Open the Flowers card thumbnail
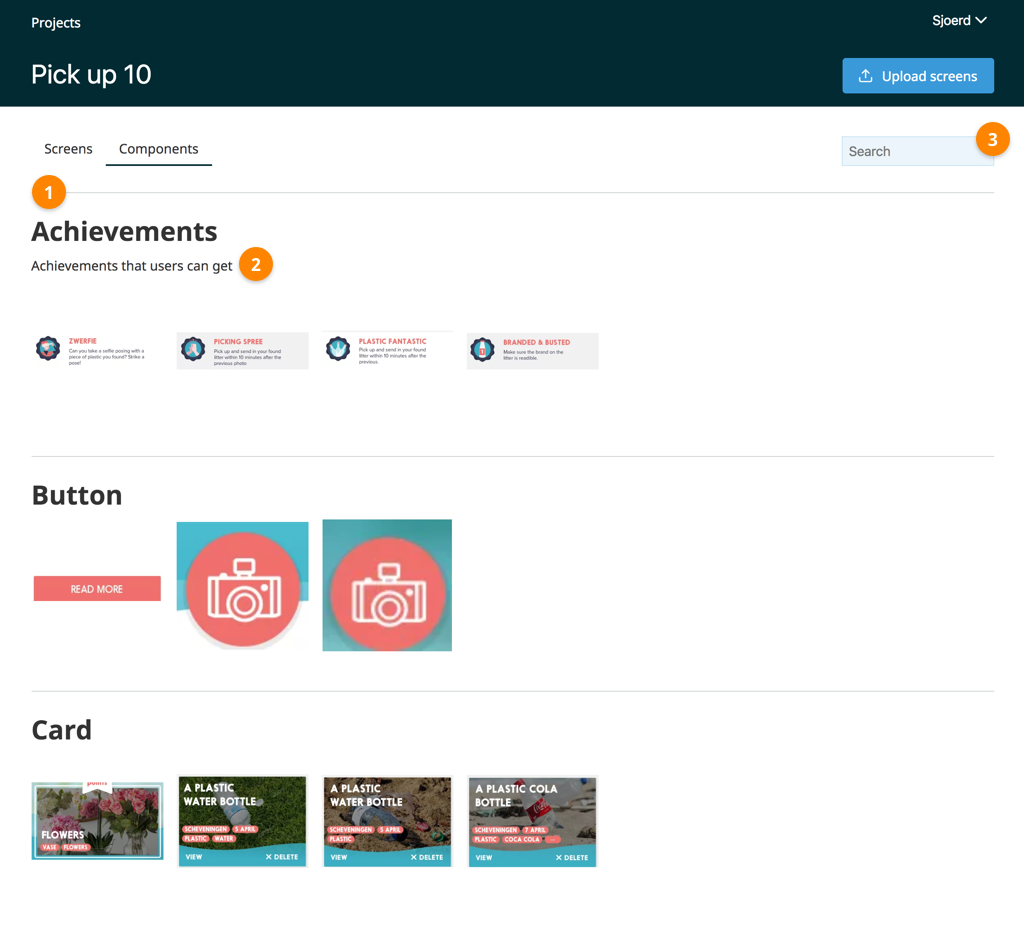Viewport: 1024px width, 930px height. pos(97,821)
